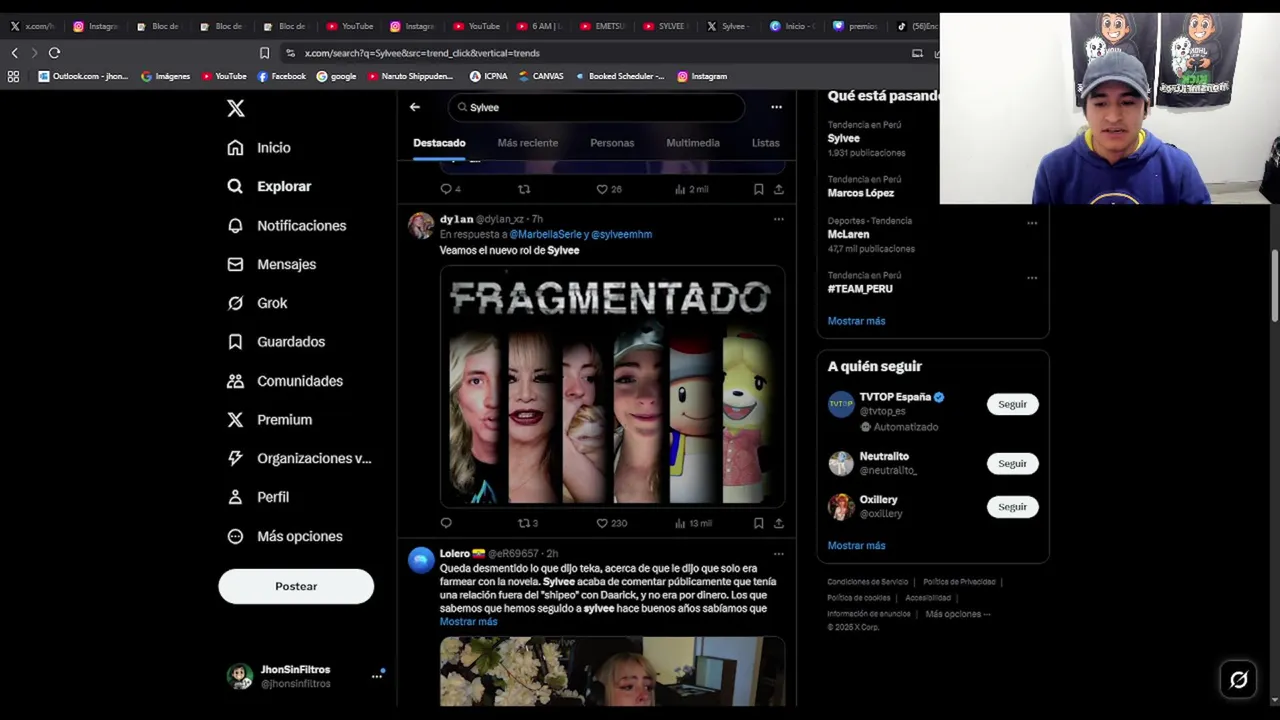Open JhonSinFiltros account menu dots
The height and width of the screenshot is (720, 1280).
(377, 676)
